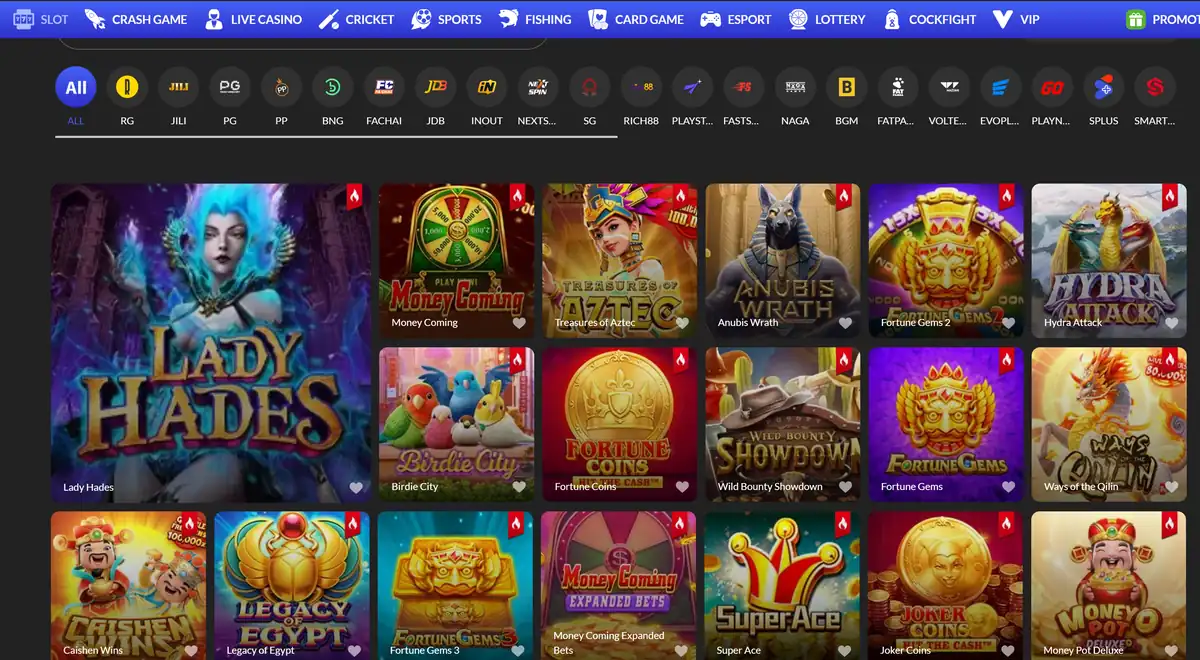Click the hot flame badge on Lady Hades

(354, 196)
